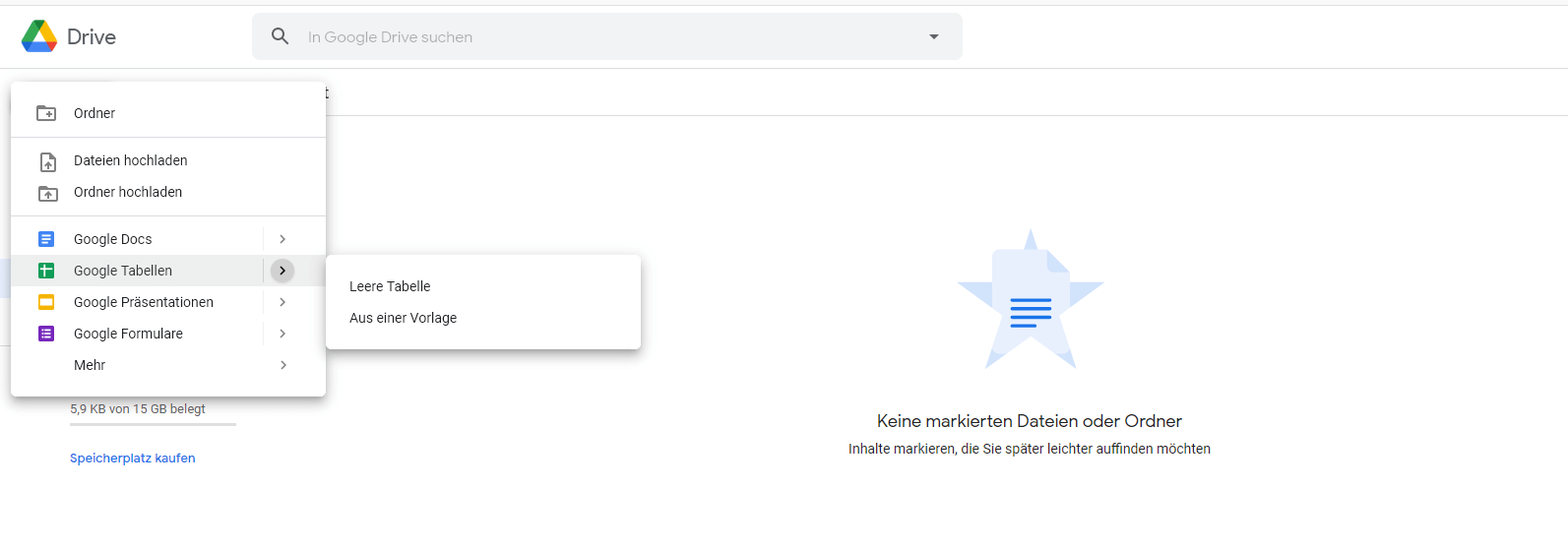Viewport: 1568px width, 550px height.
Task: Click the search magnifier icon
Action: (281, 36)
